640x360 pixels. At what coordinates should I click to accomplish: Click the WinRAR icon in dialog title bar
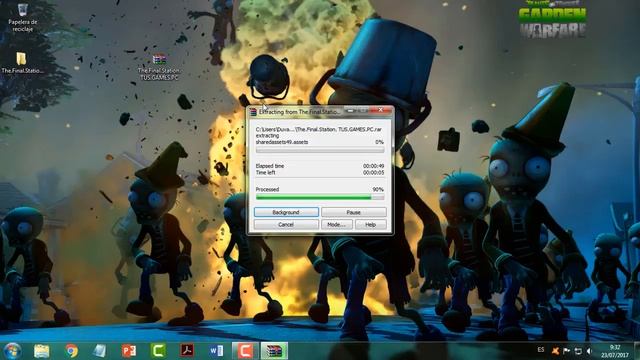253,111
